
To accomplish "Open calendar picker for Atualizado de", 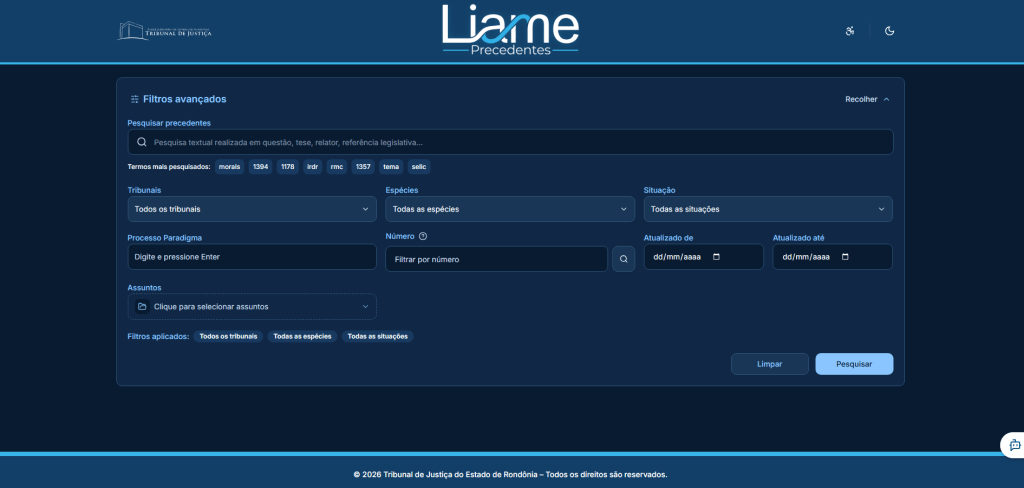I will (x=716, y=257).
